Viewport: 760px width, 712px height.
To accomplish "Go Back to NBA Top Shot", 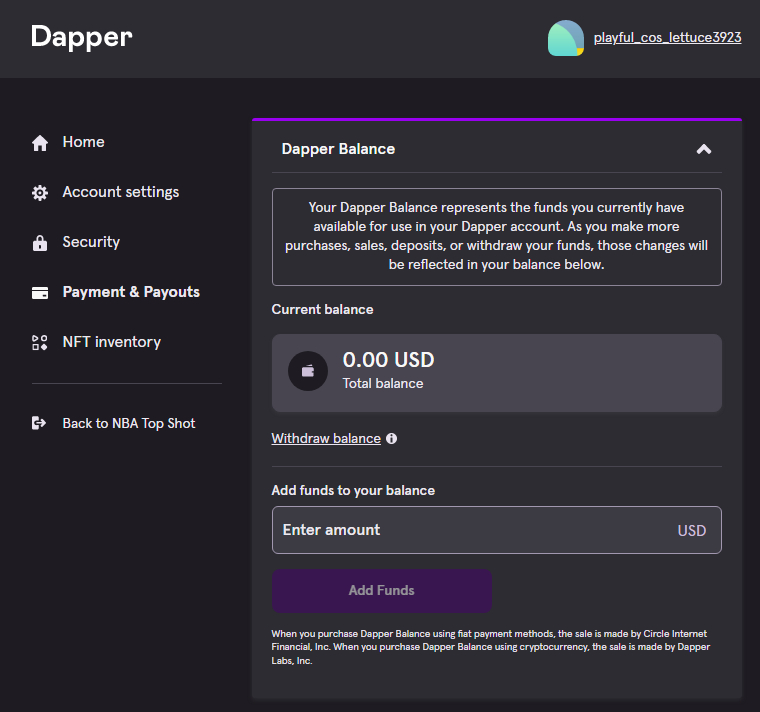I will (129, 423).
